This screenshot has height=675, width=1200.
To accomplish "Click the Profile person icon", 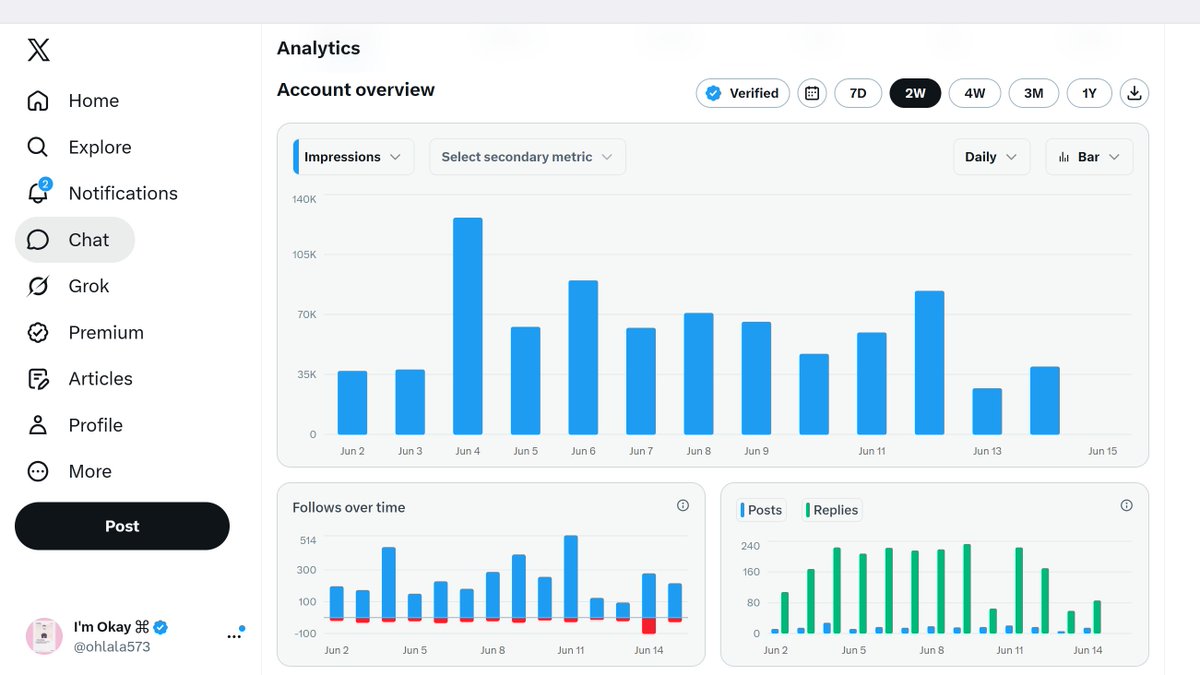I will (38, 425).
